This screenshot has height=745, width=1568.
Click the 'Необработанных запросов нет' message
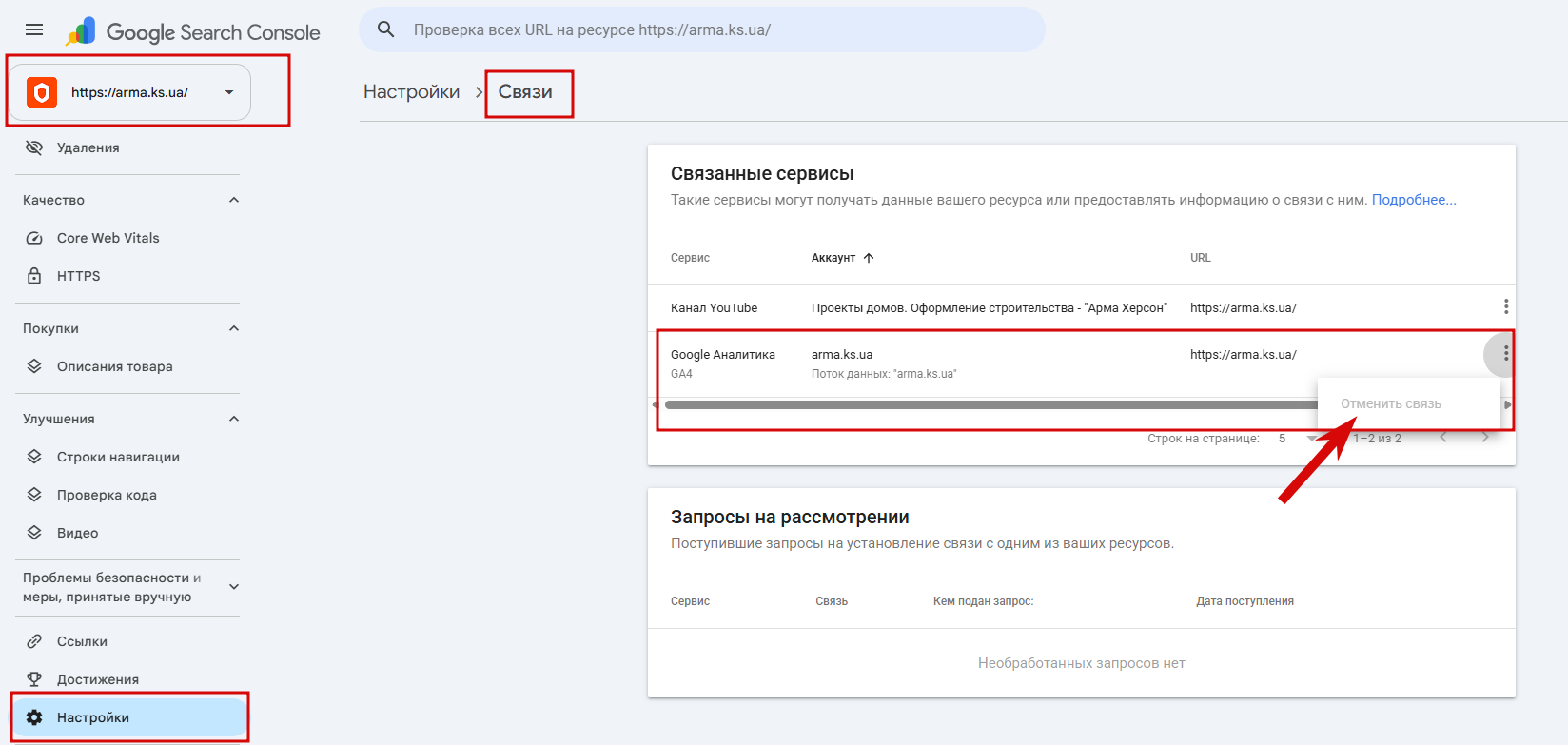[1082, 663]
